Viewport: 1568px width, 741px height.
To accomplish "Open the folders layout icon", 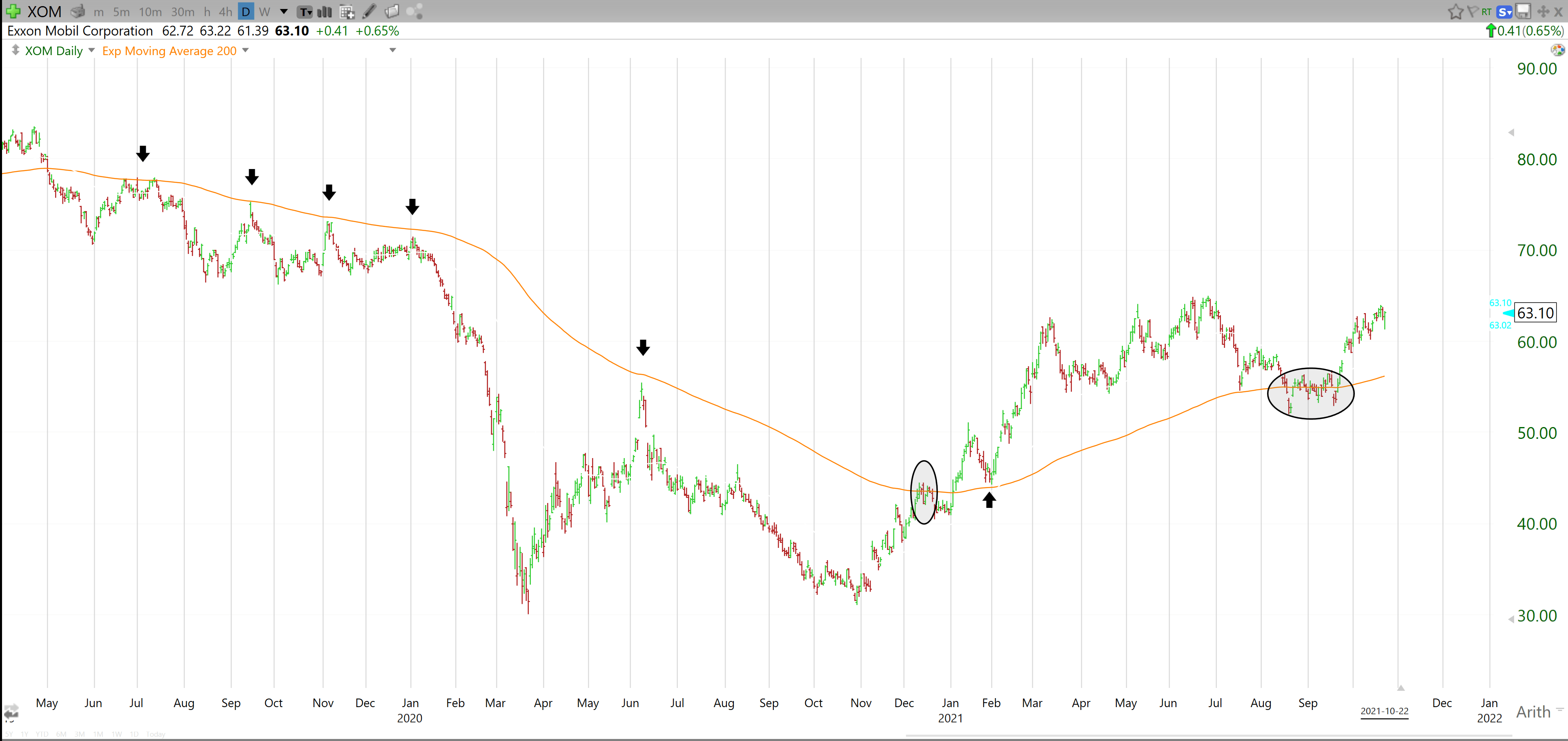I will [392, 11].
